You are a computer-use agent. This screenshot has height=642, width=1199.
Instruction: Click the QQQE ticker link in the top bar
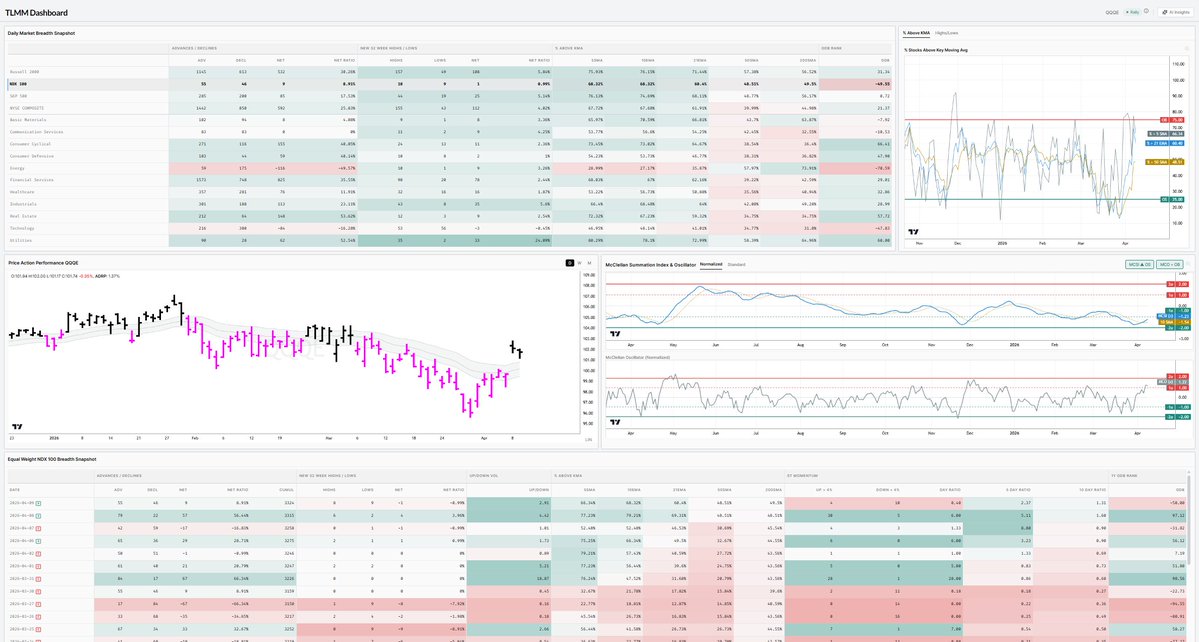1111,11
